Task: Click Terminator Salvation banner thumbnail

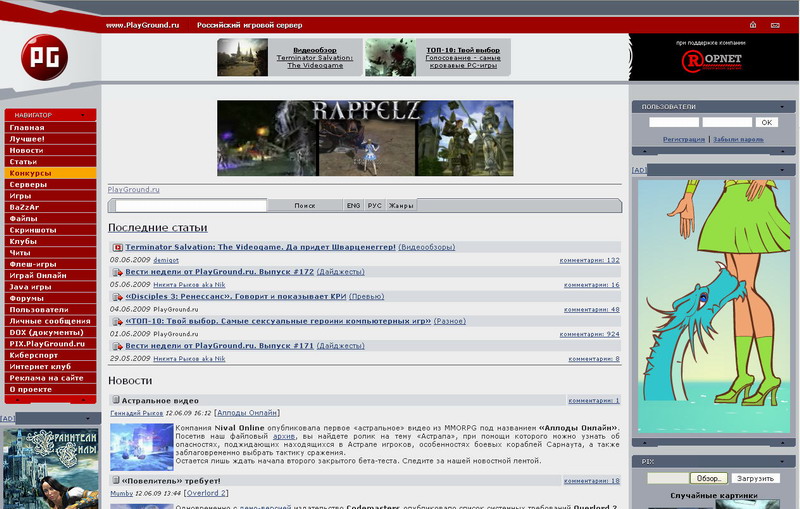Action: pos(242,58)
